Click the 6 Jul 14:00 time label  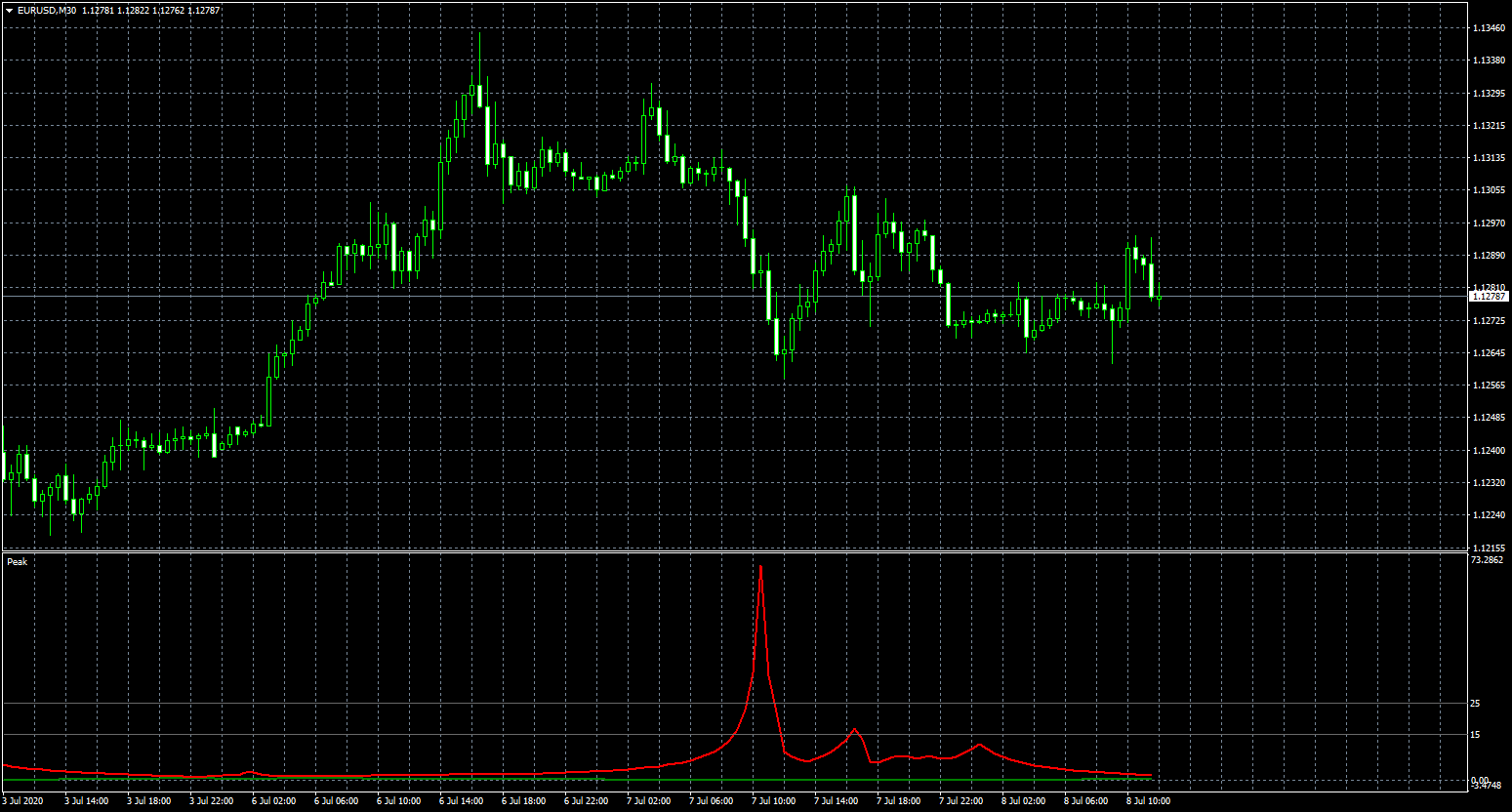click(x=462, y=801)
